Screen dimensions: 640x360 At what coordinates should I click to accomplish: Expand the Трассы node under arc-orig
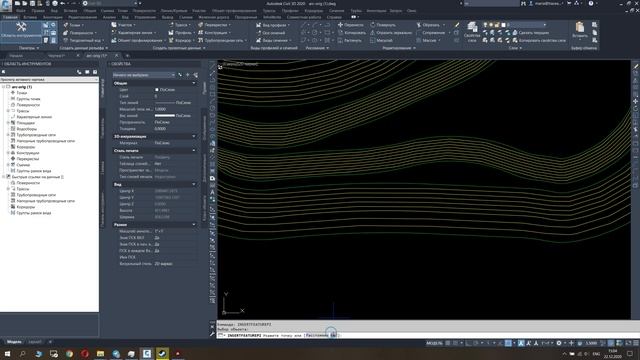coord(8,111)
